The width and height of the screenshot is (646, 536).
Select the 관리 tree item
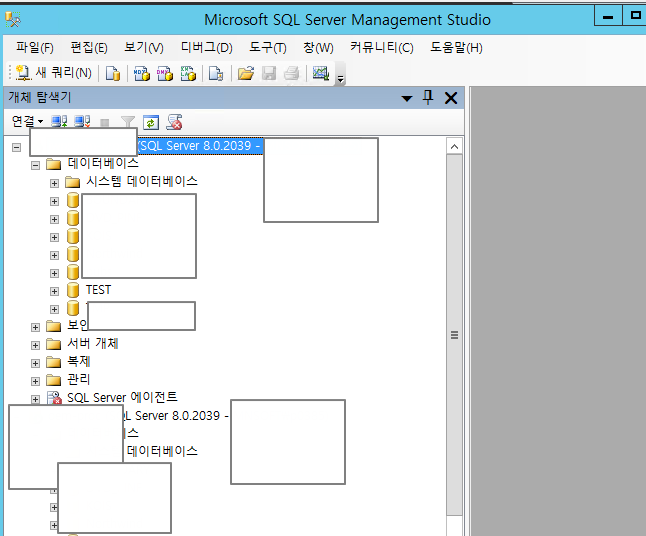(79, 379)
